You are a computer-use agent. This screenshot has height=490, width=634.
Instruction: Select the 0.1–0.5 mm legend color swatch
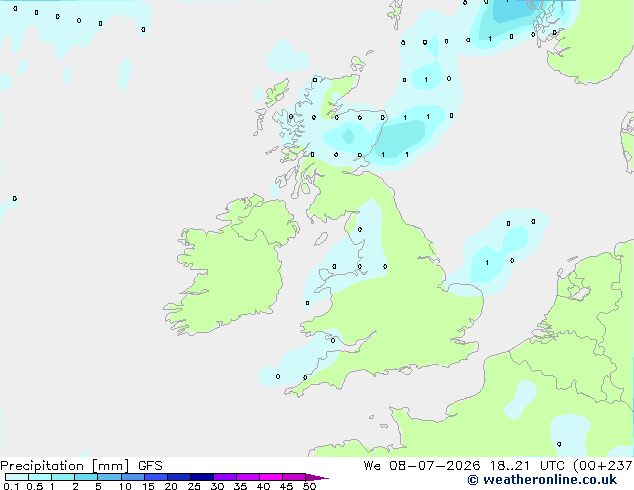coord(17,477)
